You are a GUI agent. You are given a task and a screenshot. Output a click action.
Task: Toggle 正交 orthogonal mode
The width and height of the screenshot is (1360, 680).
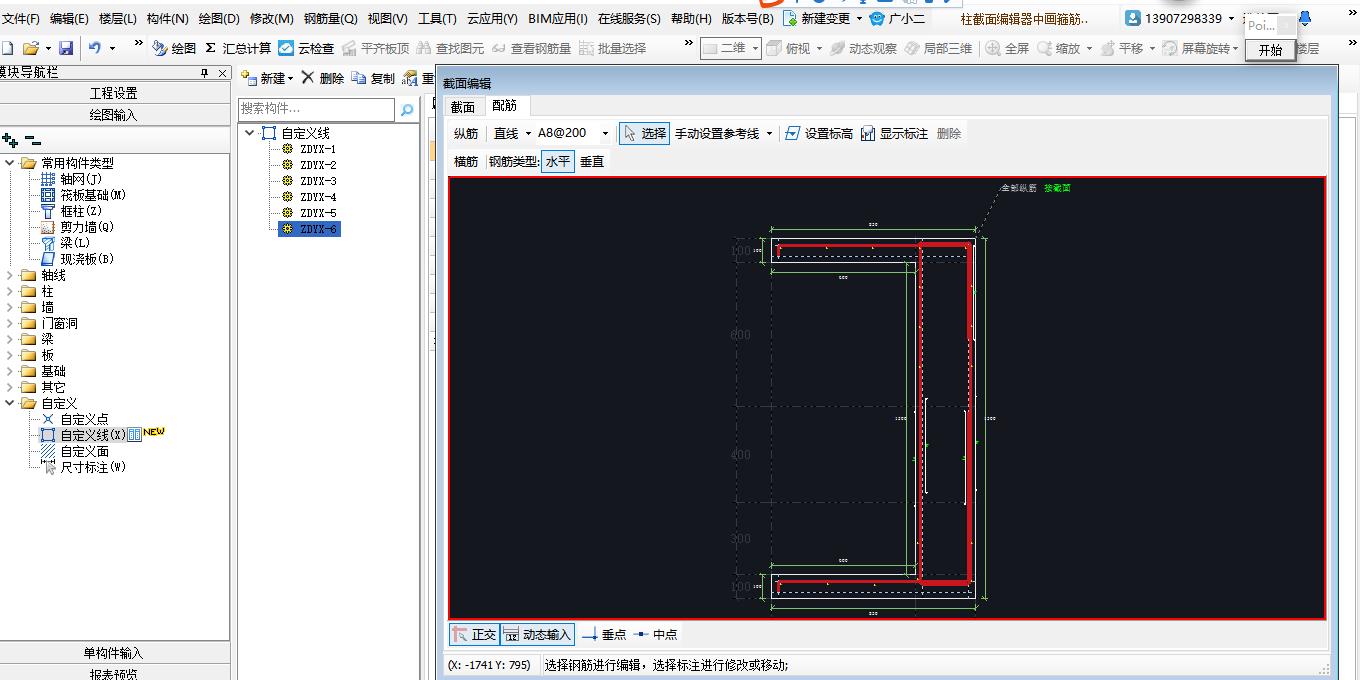tap(474, 634)
